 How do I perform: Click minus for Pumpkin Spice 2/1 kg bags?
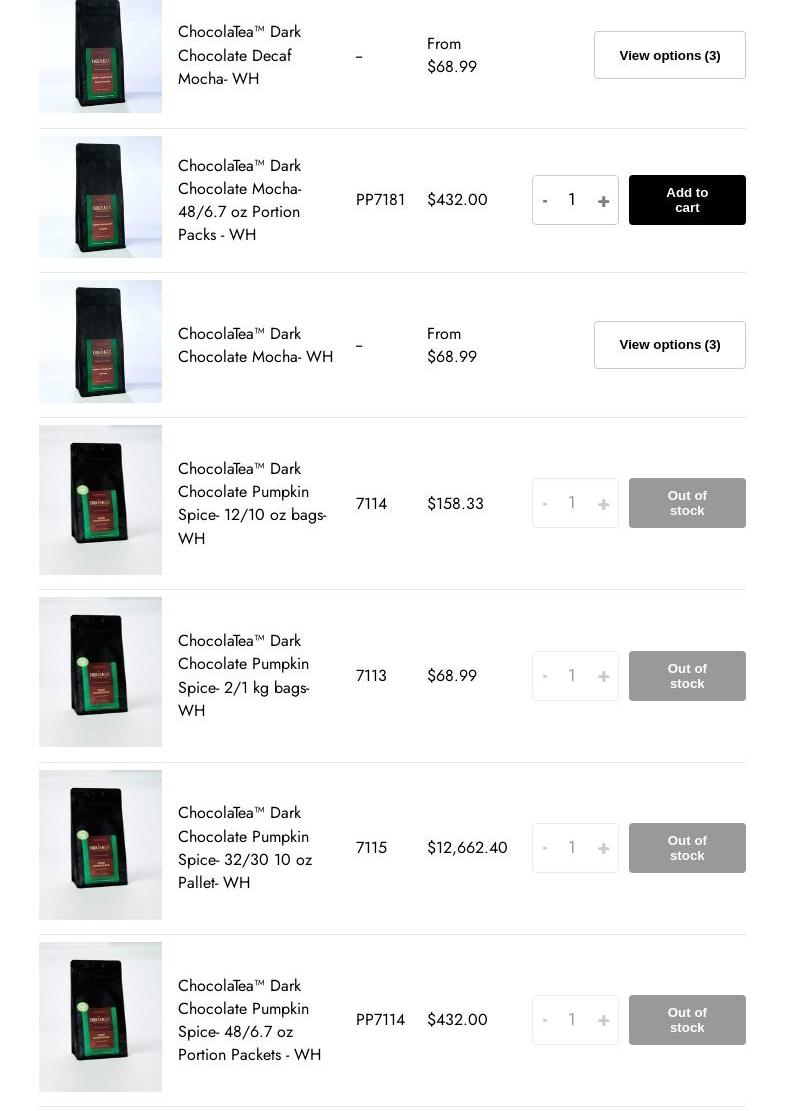[545, 677]
